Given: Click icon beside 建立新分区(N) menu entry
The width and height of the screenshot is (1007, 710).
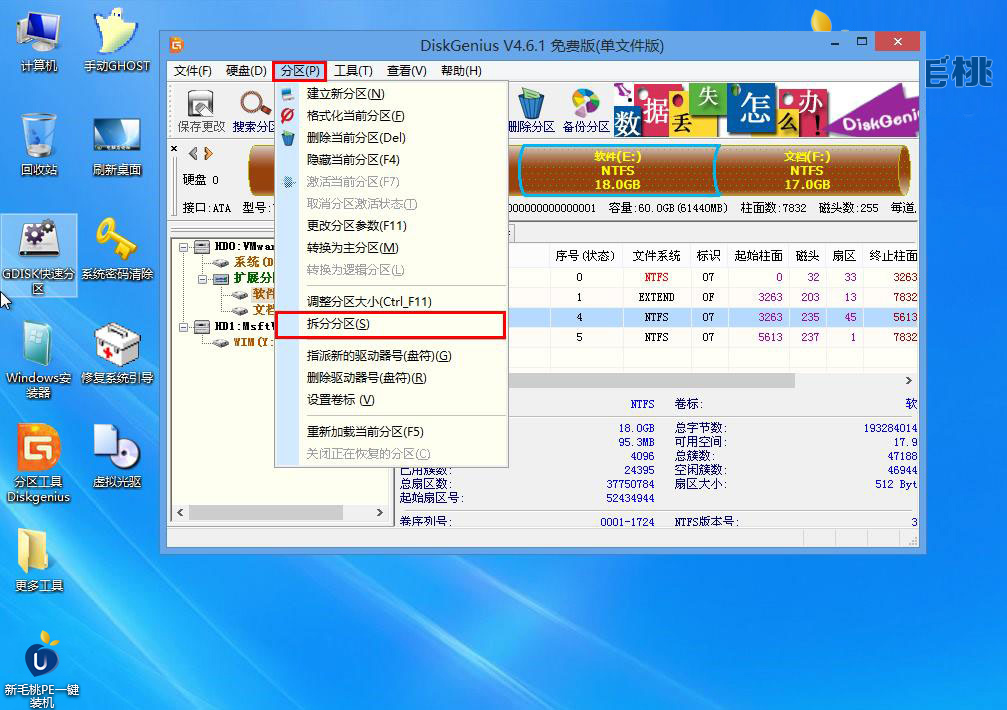Looking at the screenshot, I should (x=288, y=94).
